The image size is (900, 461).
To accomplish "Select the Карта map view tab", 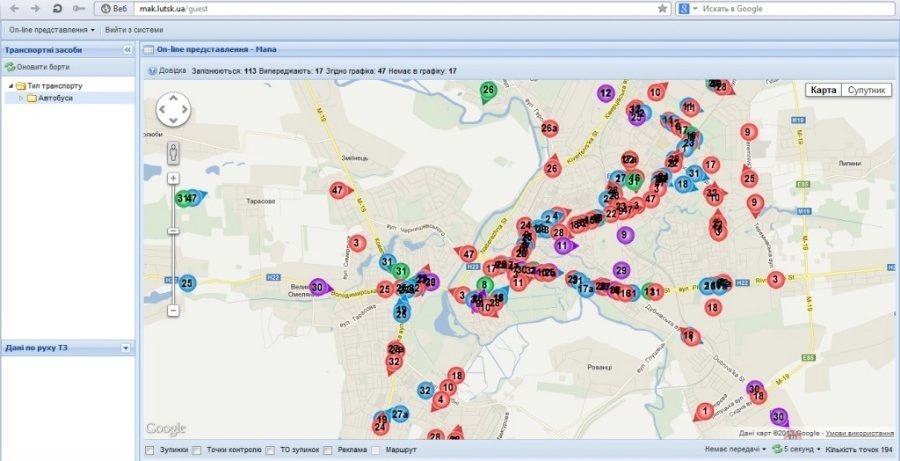I will [x=823, y=90].
